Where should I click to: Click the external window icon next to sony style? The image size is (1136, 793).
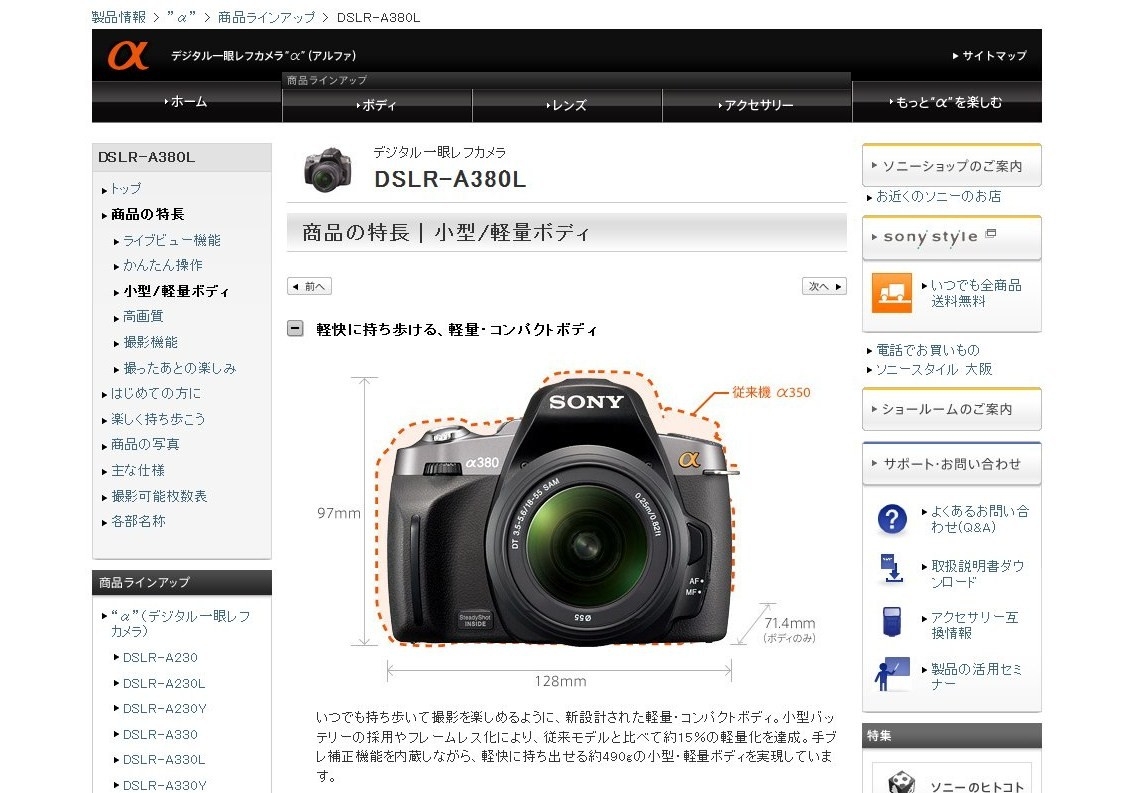[990, 233]
